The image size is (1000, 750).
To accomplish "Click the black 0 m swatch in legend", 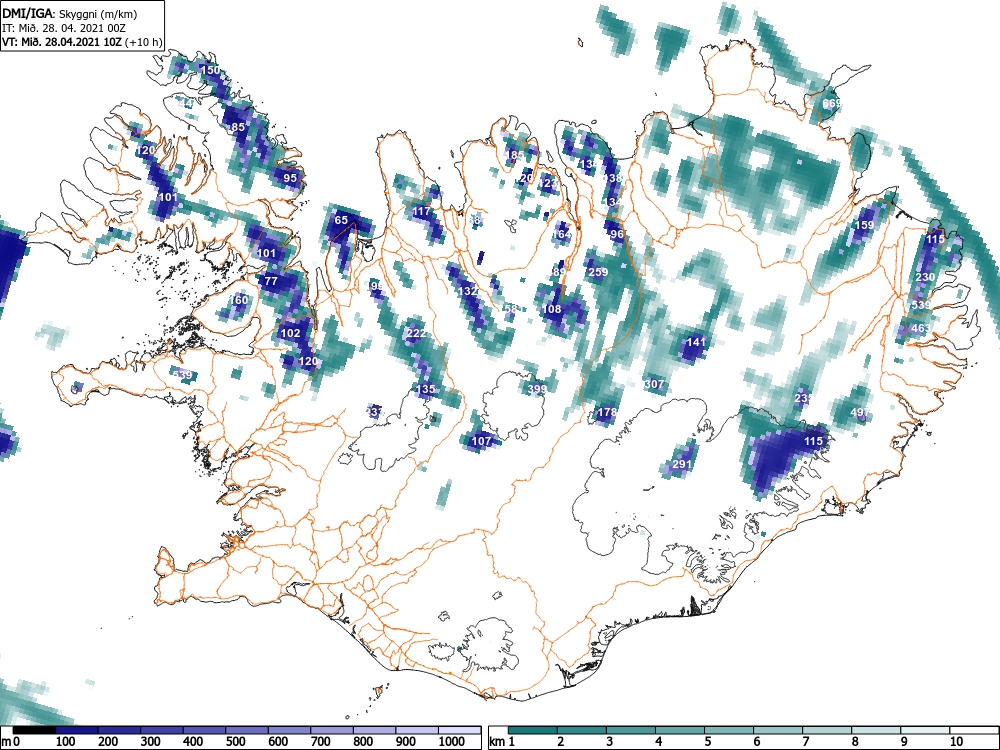I will 34,729.
